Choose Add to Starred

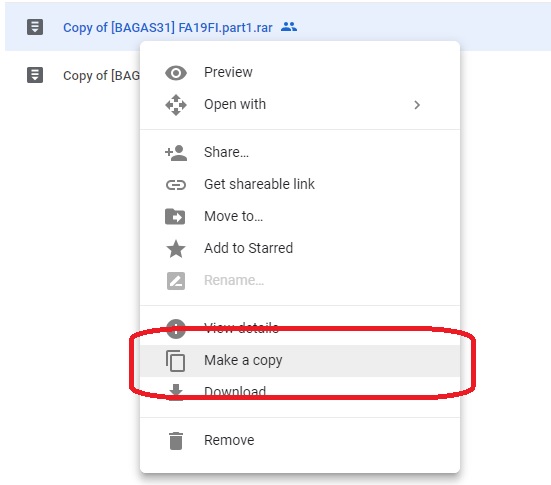coord(300,249)
